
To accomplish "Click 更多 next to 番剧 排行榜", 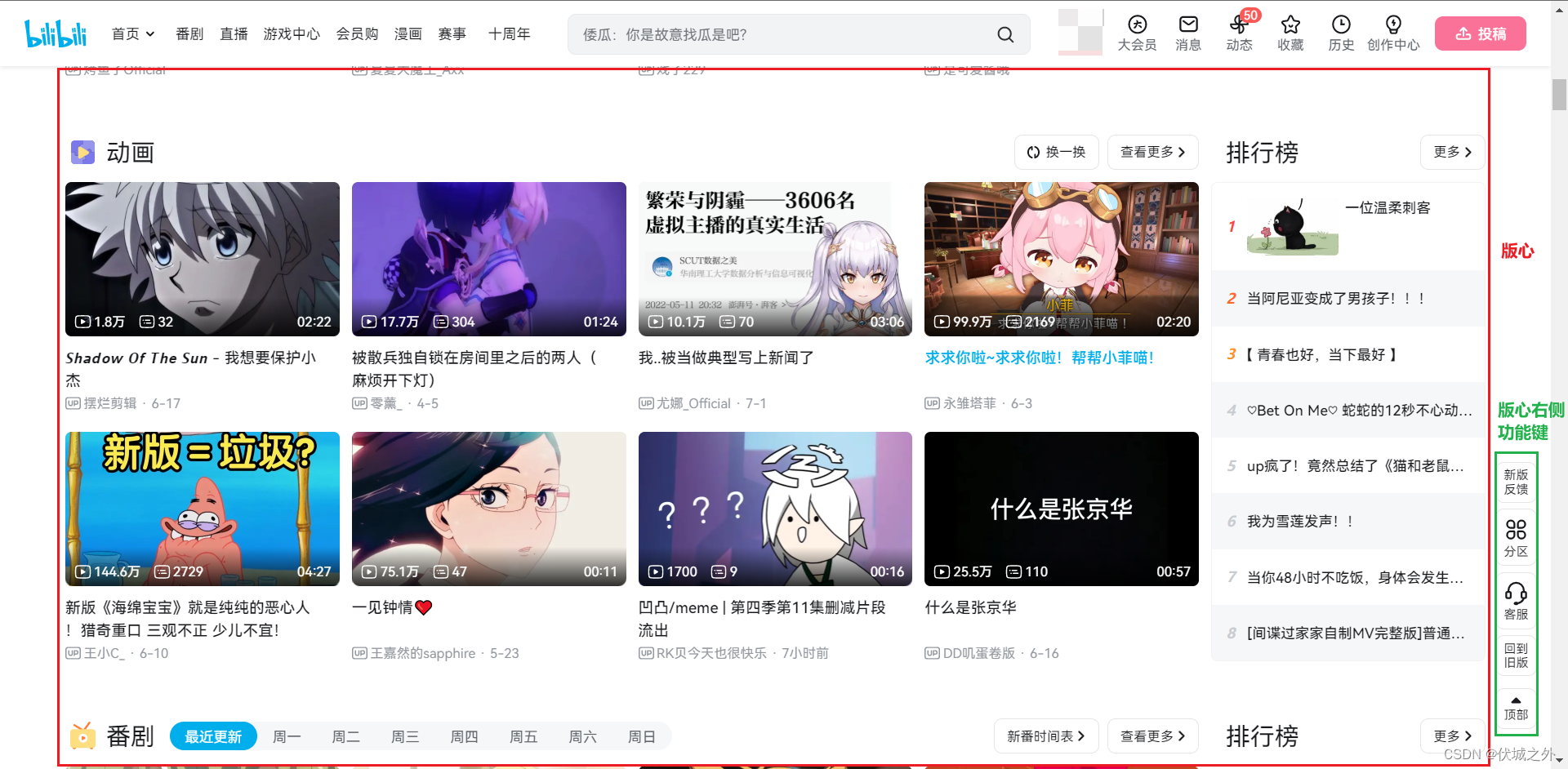I will click(1452, 736).
